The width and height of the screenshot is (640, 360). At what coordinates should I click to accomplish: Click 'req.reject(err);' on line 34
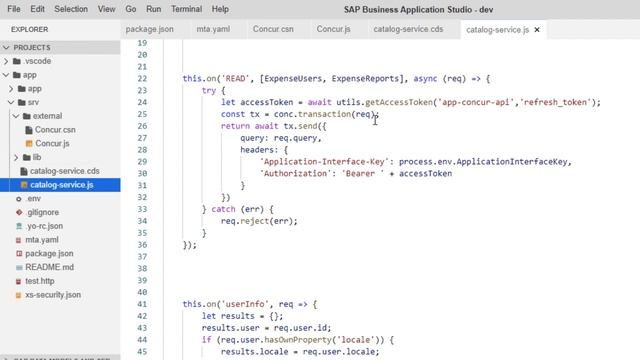pos(259,221)
